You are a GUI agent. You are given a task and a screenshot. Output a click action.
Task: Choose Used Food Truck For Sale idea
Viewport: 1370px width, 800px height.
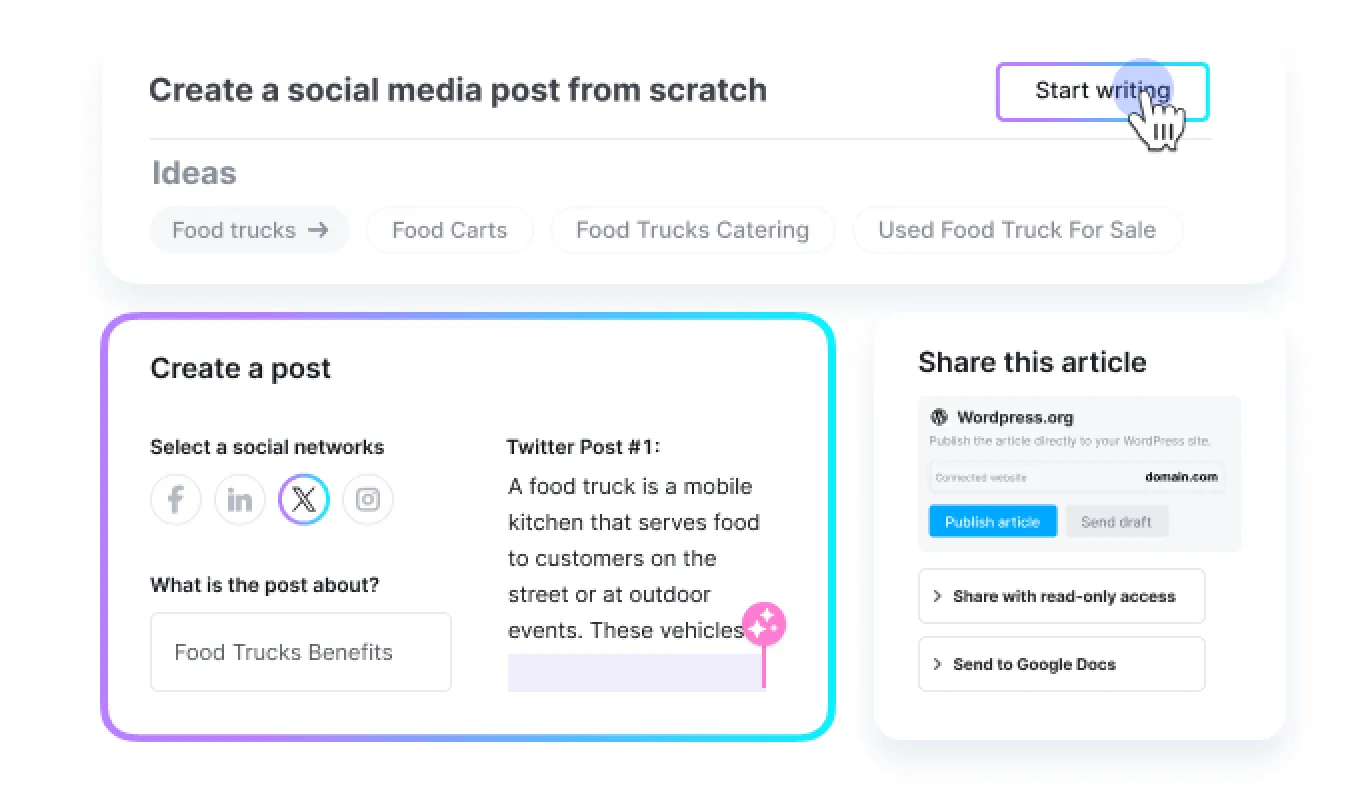(1016, 230)
